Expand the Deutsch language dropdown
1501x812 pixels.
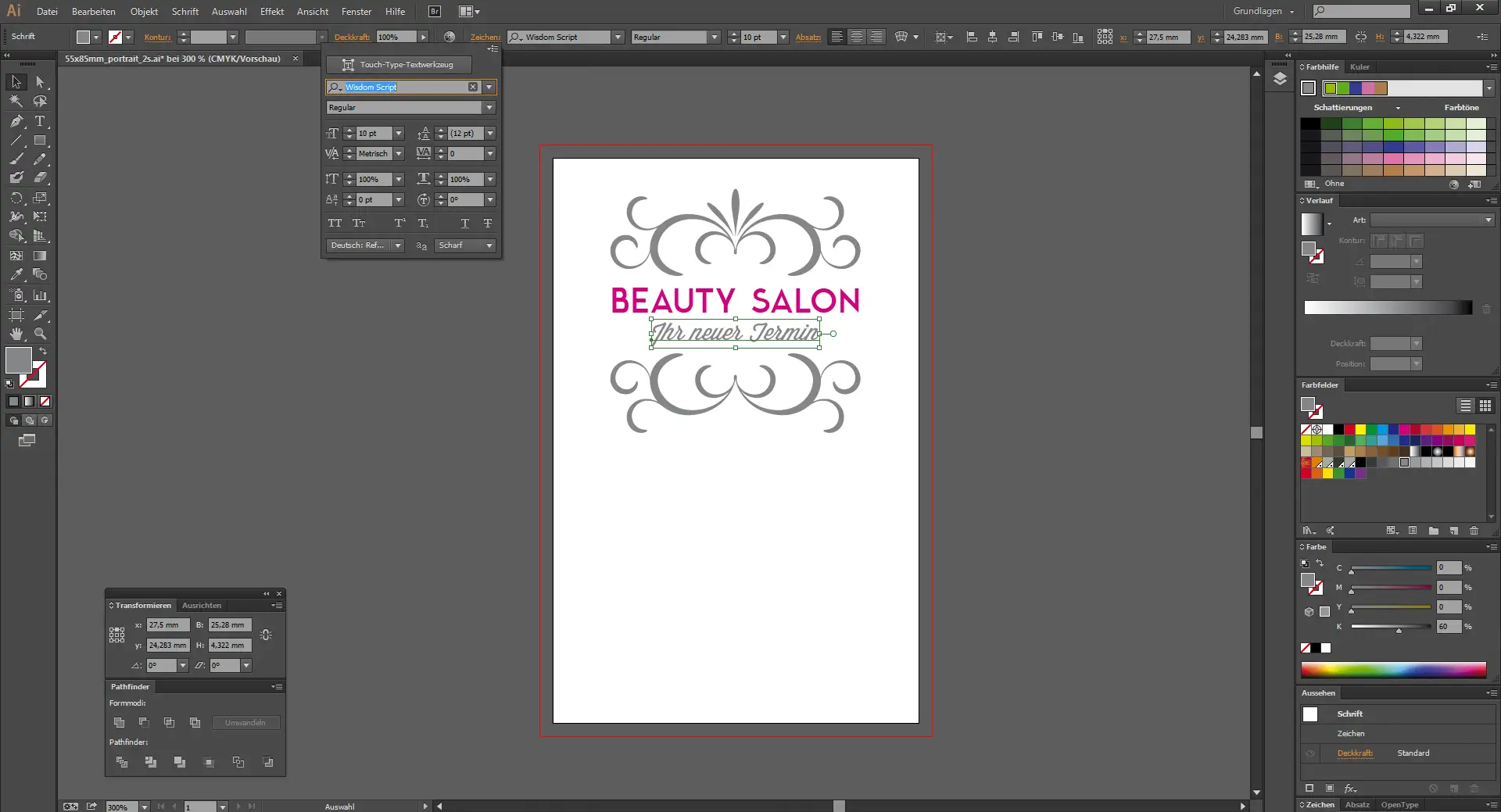[x=398, y=245]
